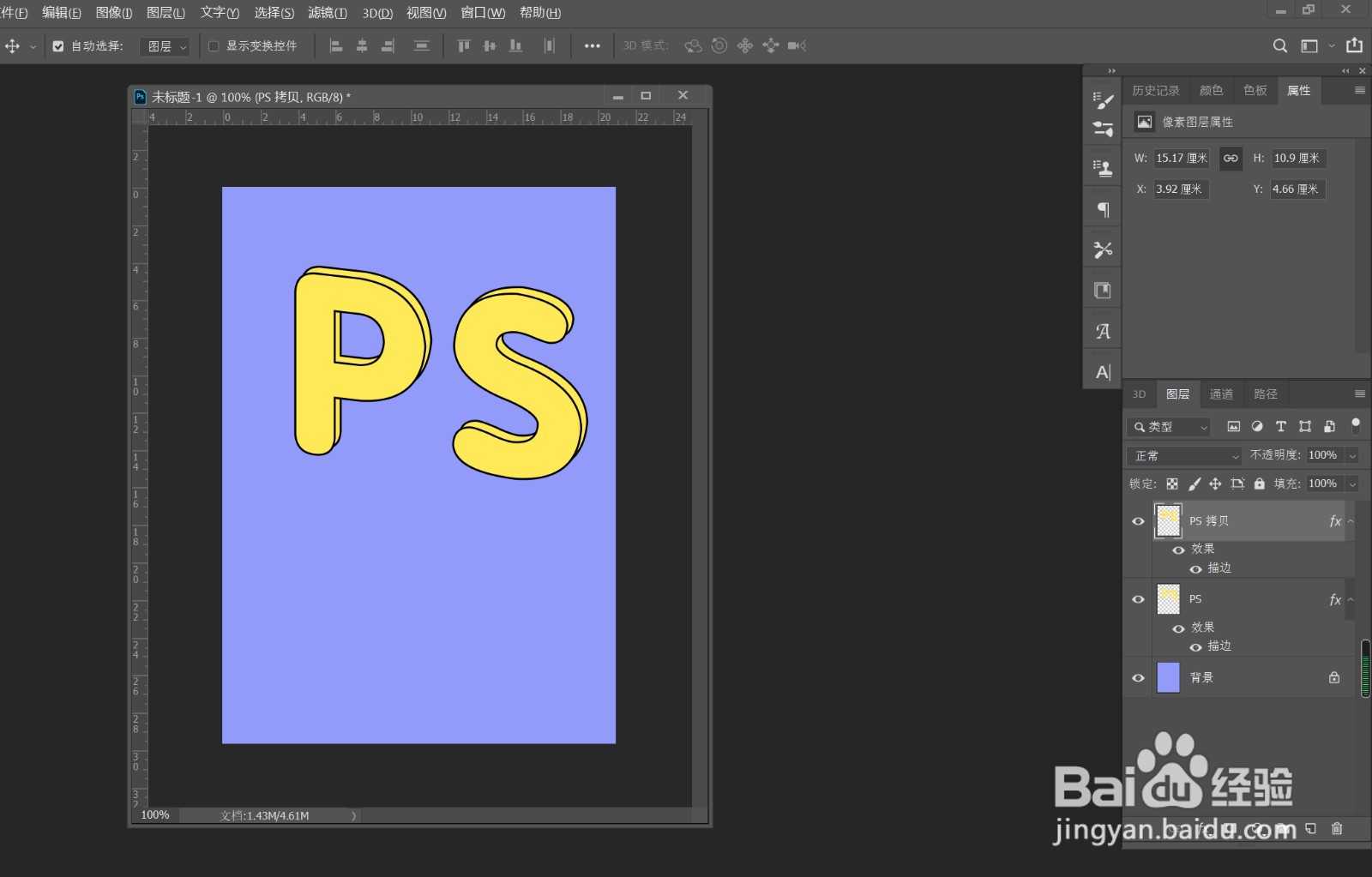This screenshot has height=877, width=1372.
Task: Open the Brush Settings panel icon
Action: pos(1103,100)
